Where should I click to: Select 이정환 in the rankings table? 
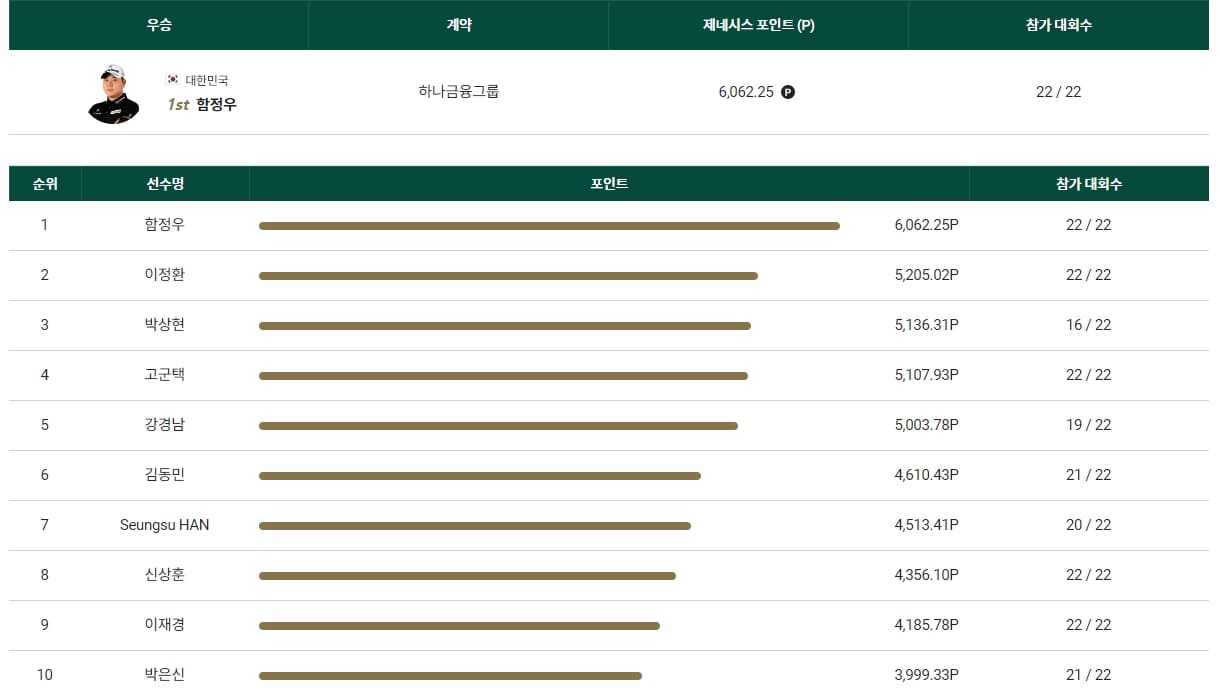[x=166, y=275]
